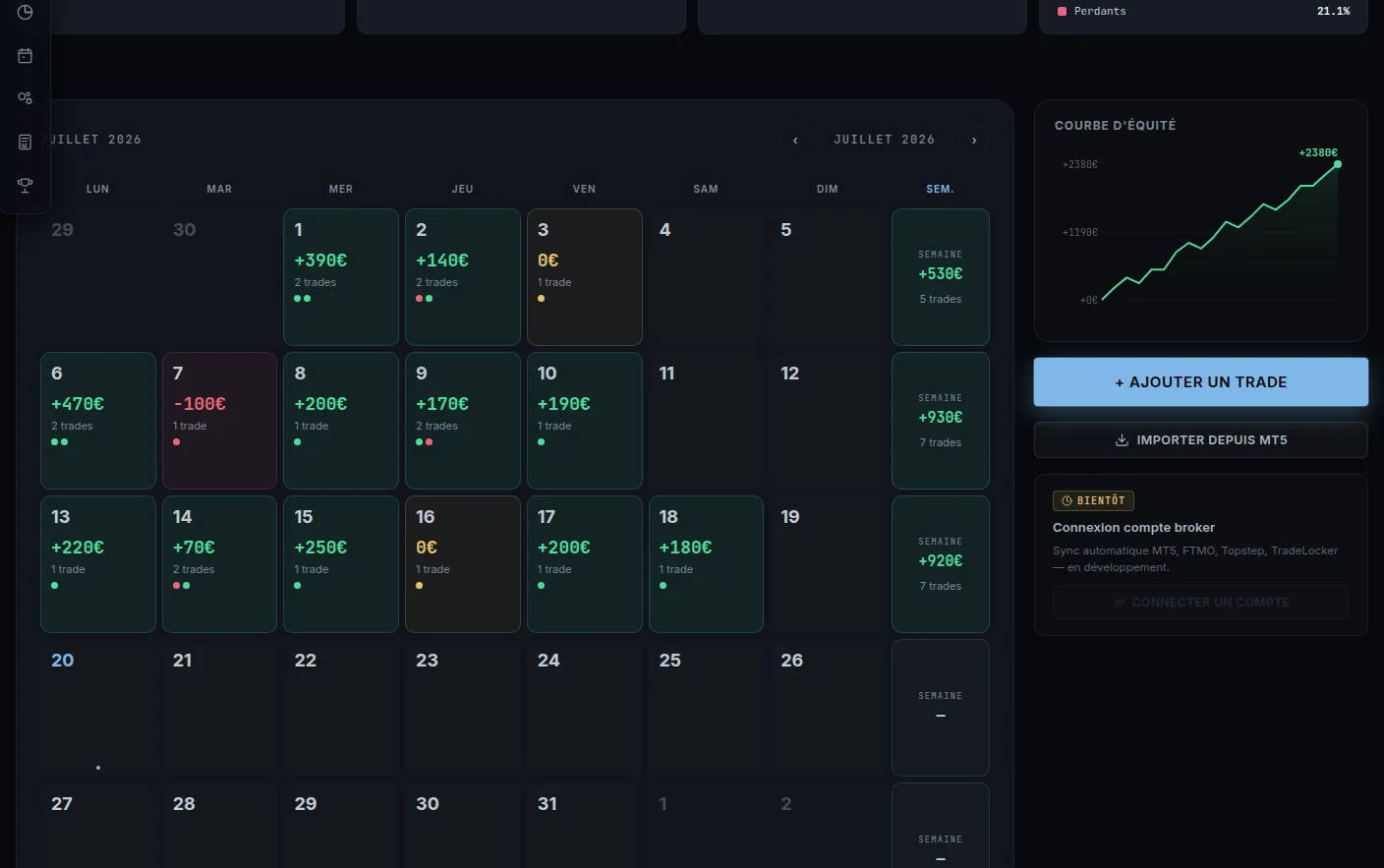
Task: Select the July 26 day cell
Action: click(828, 708)
